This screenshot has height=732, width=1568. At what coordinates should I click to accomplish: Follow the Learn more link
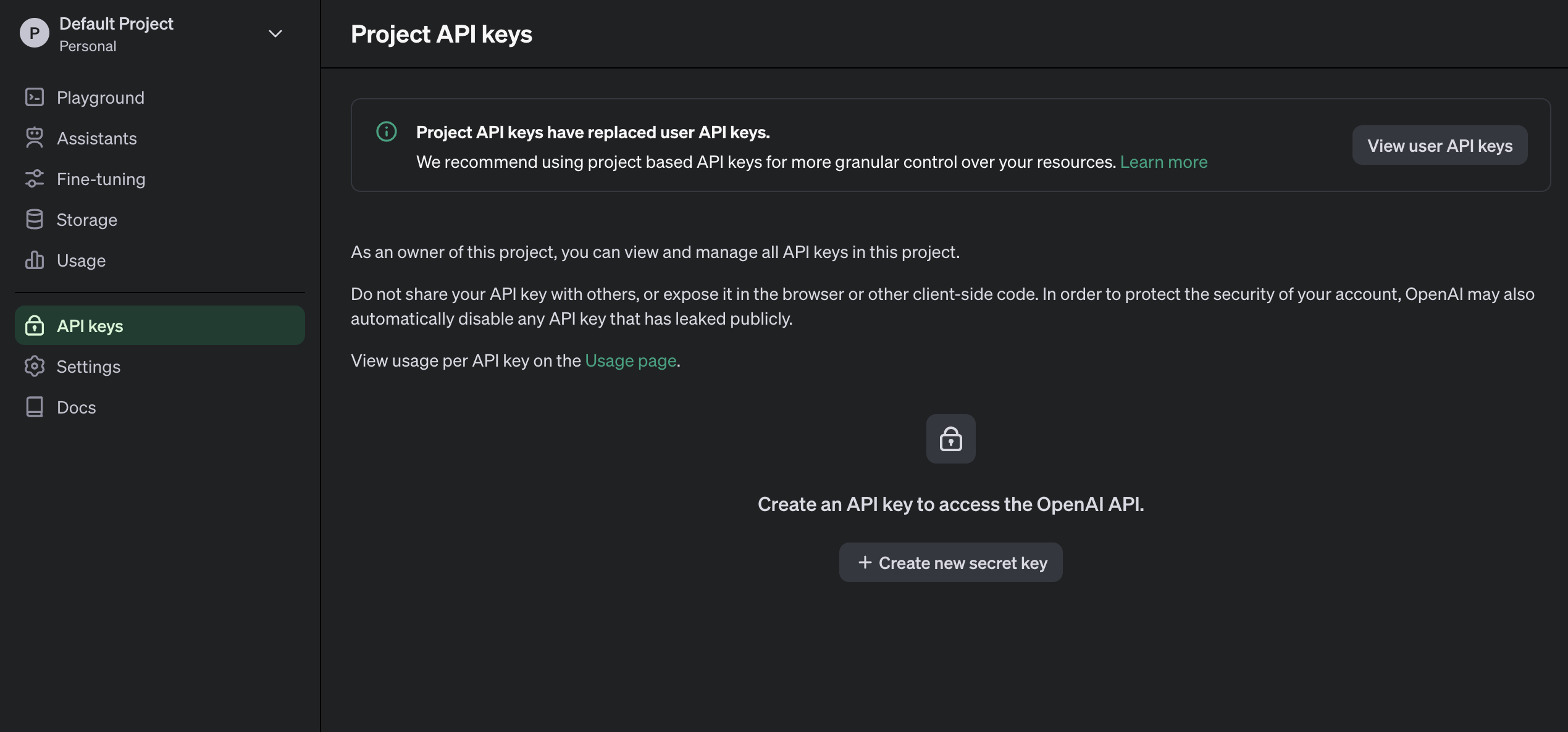pyautogui.click(x=1163, y=162)
